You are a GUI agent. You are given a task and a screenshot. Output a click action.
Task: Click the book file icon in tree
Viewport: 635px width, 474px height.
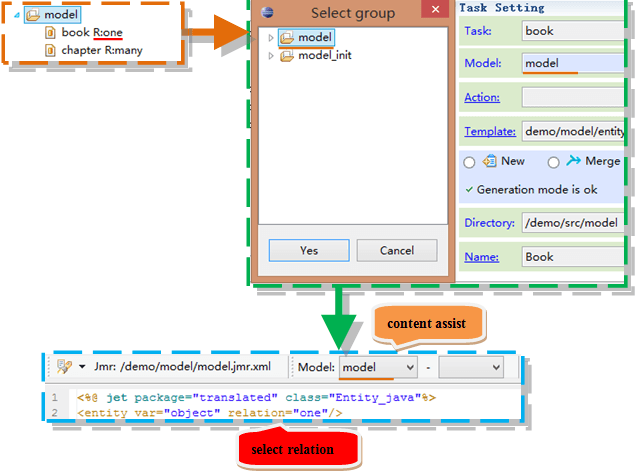(50, 32)
